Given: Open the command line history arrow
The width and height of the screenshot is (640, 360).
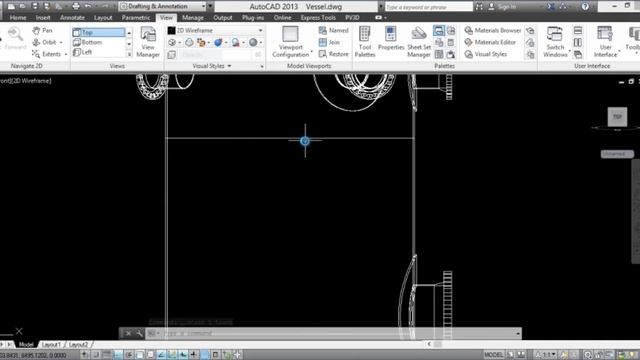Looking at the screenshot, I should (518, 333).
